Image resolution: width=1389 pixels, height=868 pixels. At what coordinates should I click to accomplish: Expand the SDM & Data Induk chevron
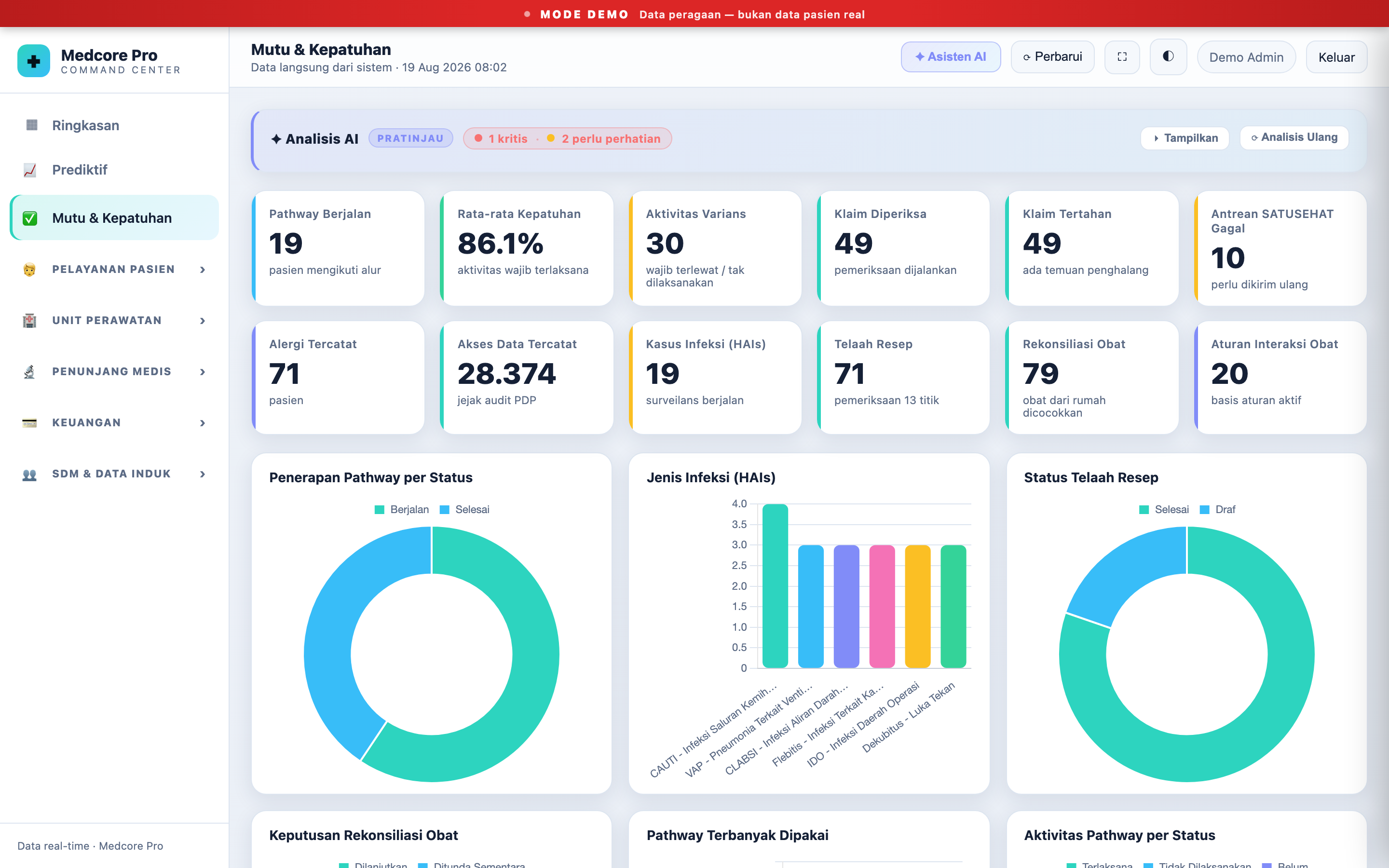pyautogui.click(x=203, y=474)
